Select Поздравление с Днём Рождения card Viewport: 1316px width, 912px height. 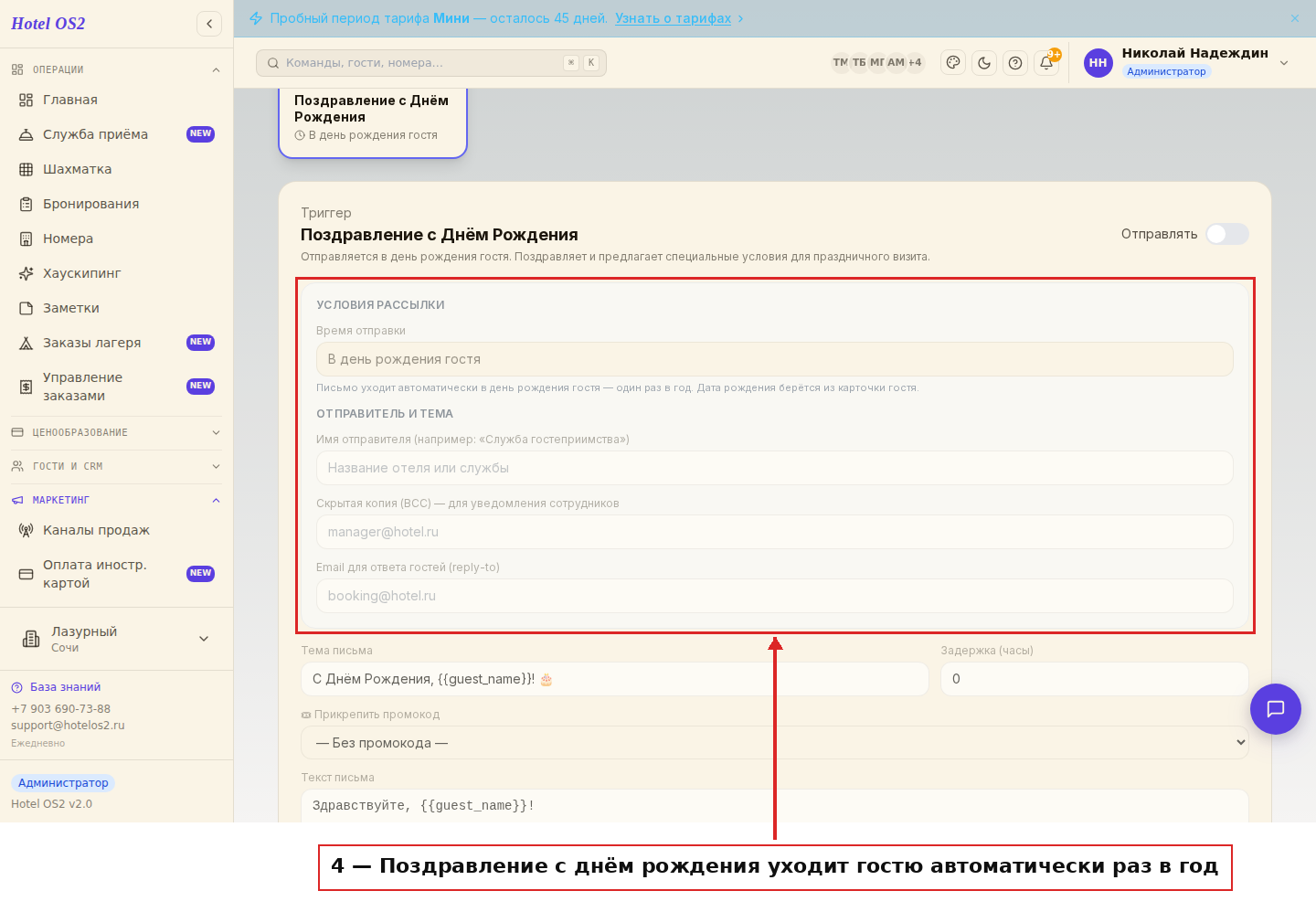pyautogui.click(x=373, y=122)
